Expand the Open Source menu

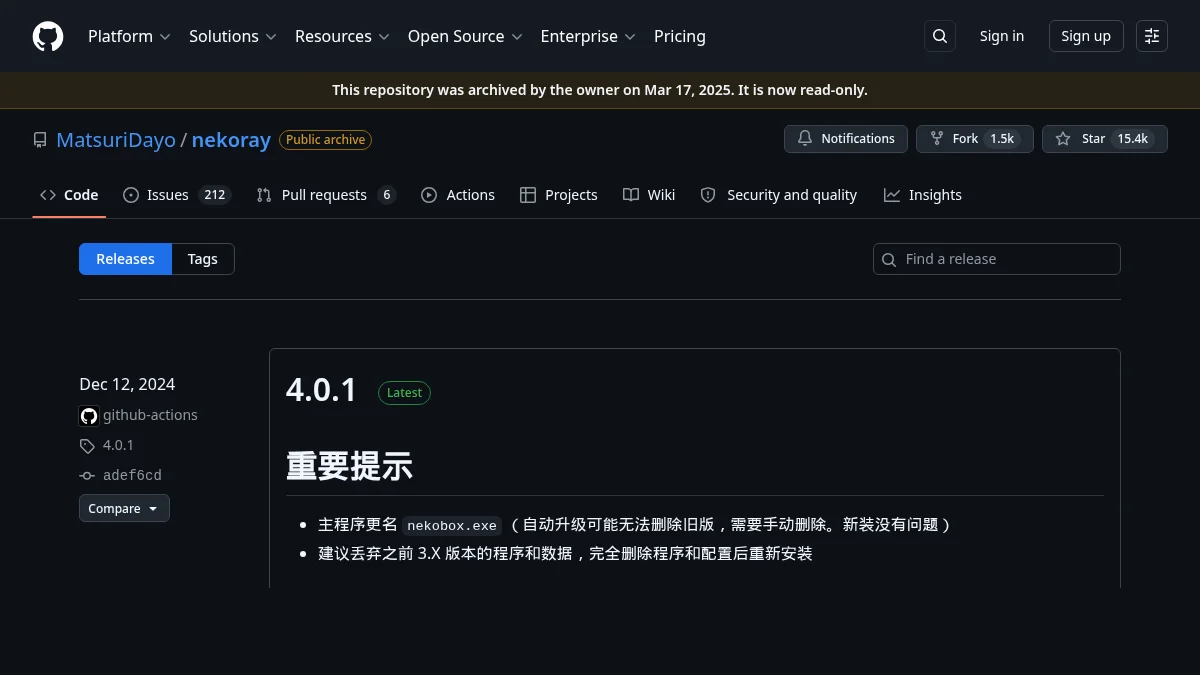click(465, 36)
